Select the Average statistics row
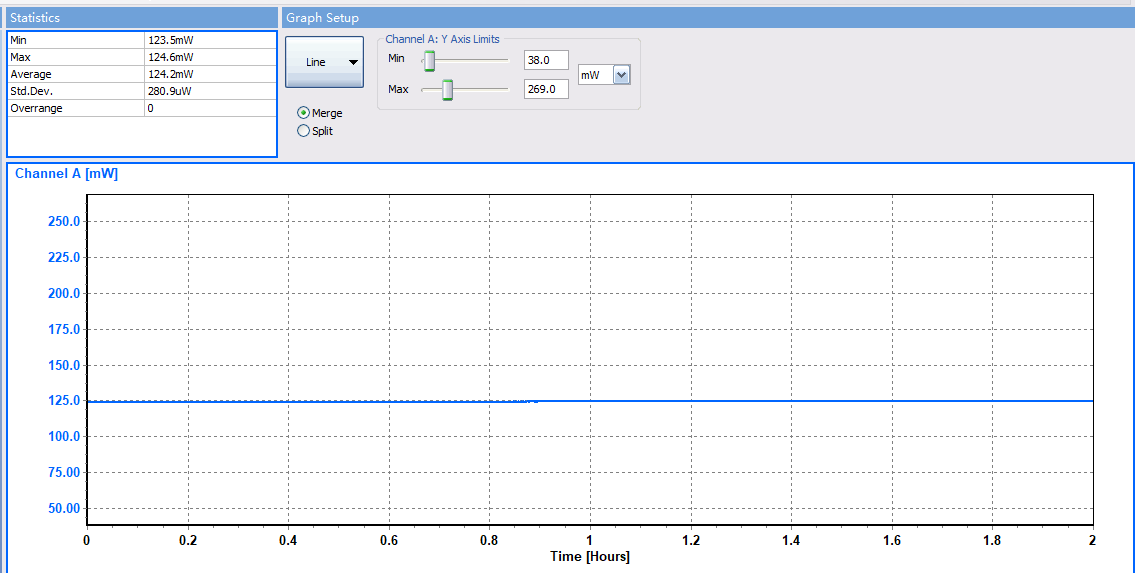Viewport: 1135px width, 574px height. pos(76,74)
